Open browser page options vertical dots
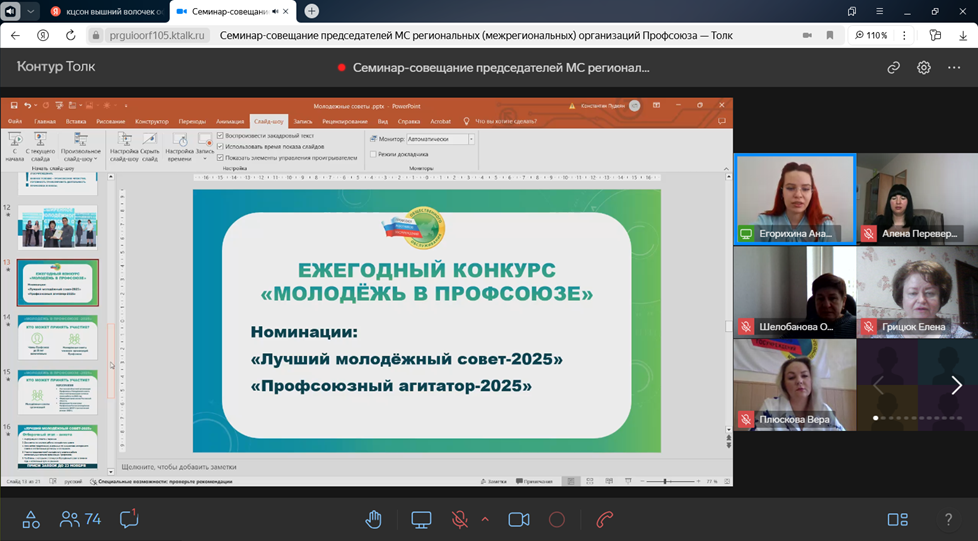 point(904,36)
